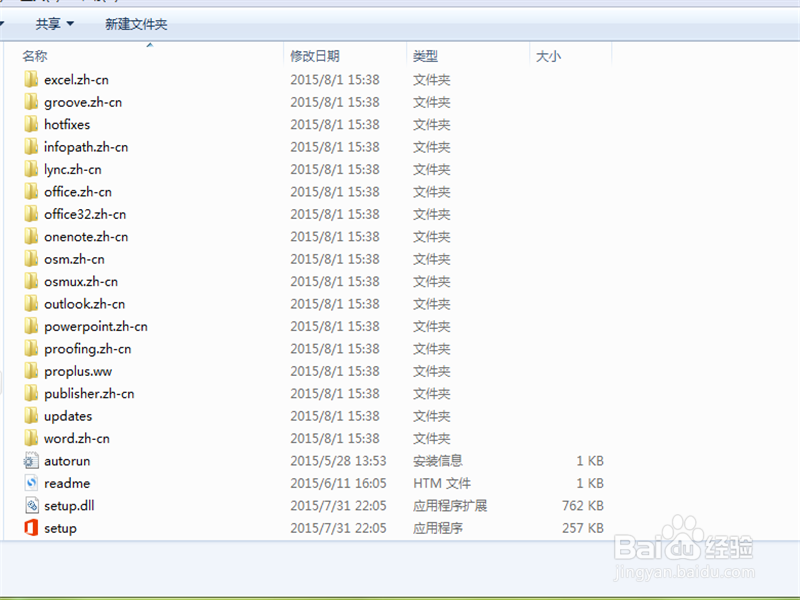Click the setup.dll file icon
Image resolution: width=800 pixels, height=600 pixels.
point(31,506)
